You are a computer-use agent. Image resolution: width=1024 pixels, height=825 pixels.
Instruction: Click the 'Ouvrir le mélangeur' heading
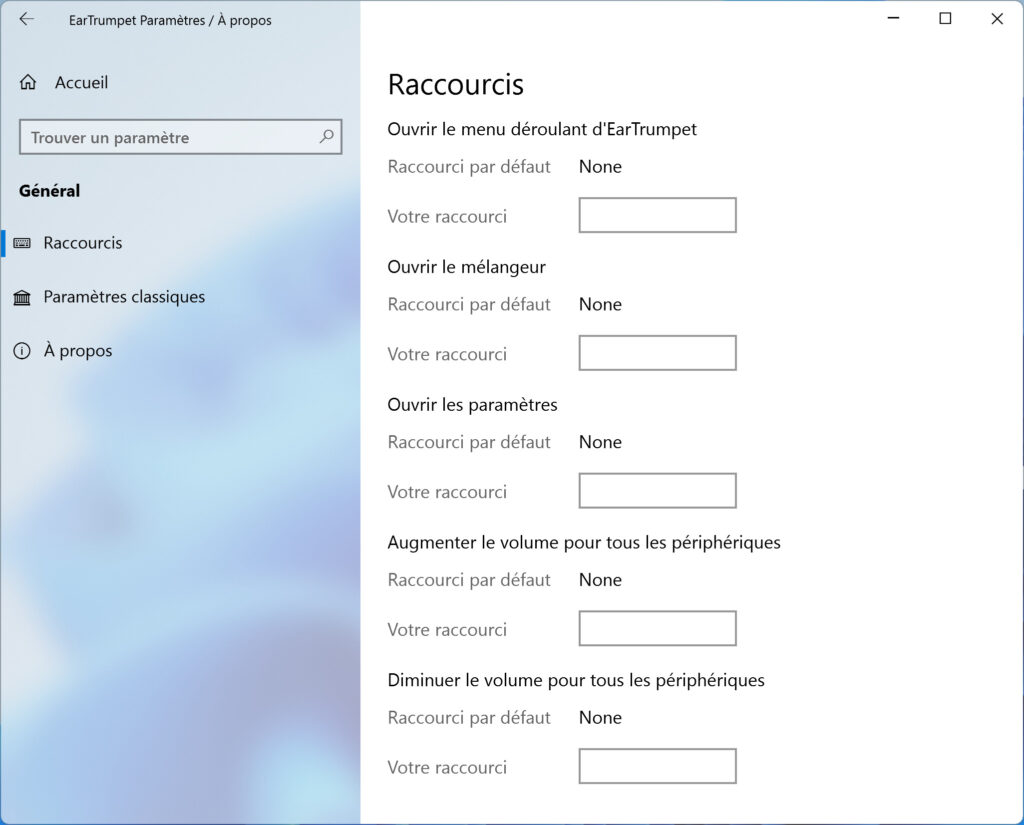point(466,267)
